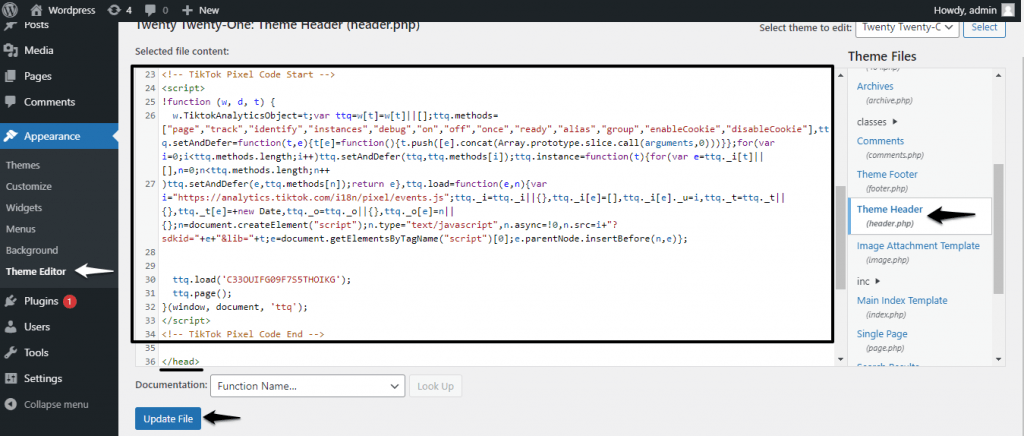1024x436 pixels.
Task: Expand the classes folder
Action: coord(894,121)
